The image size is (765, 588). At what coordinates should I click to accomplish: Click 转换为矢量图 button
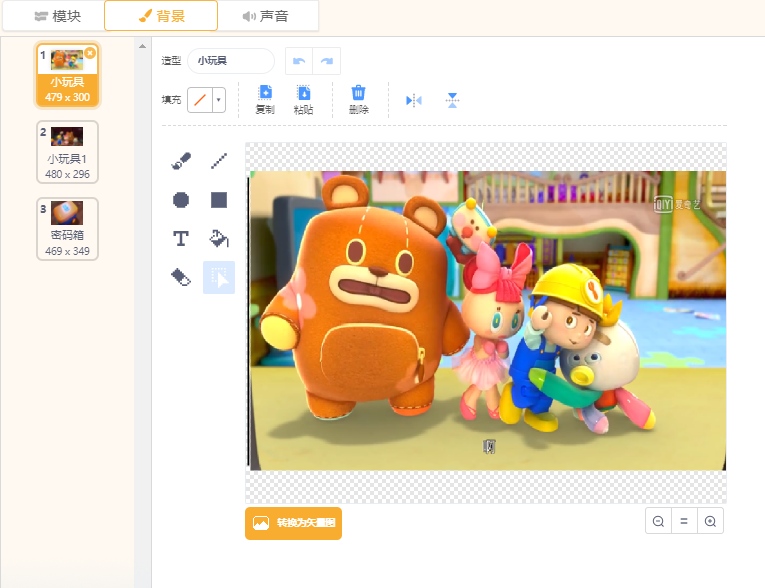click(x=293, y=523)
